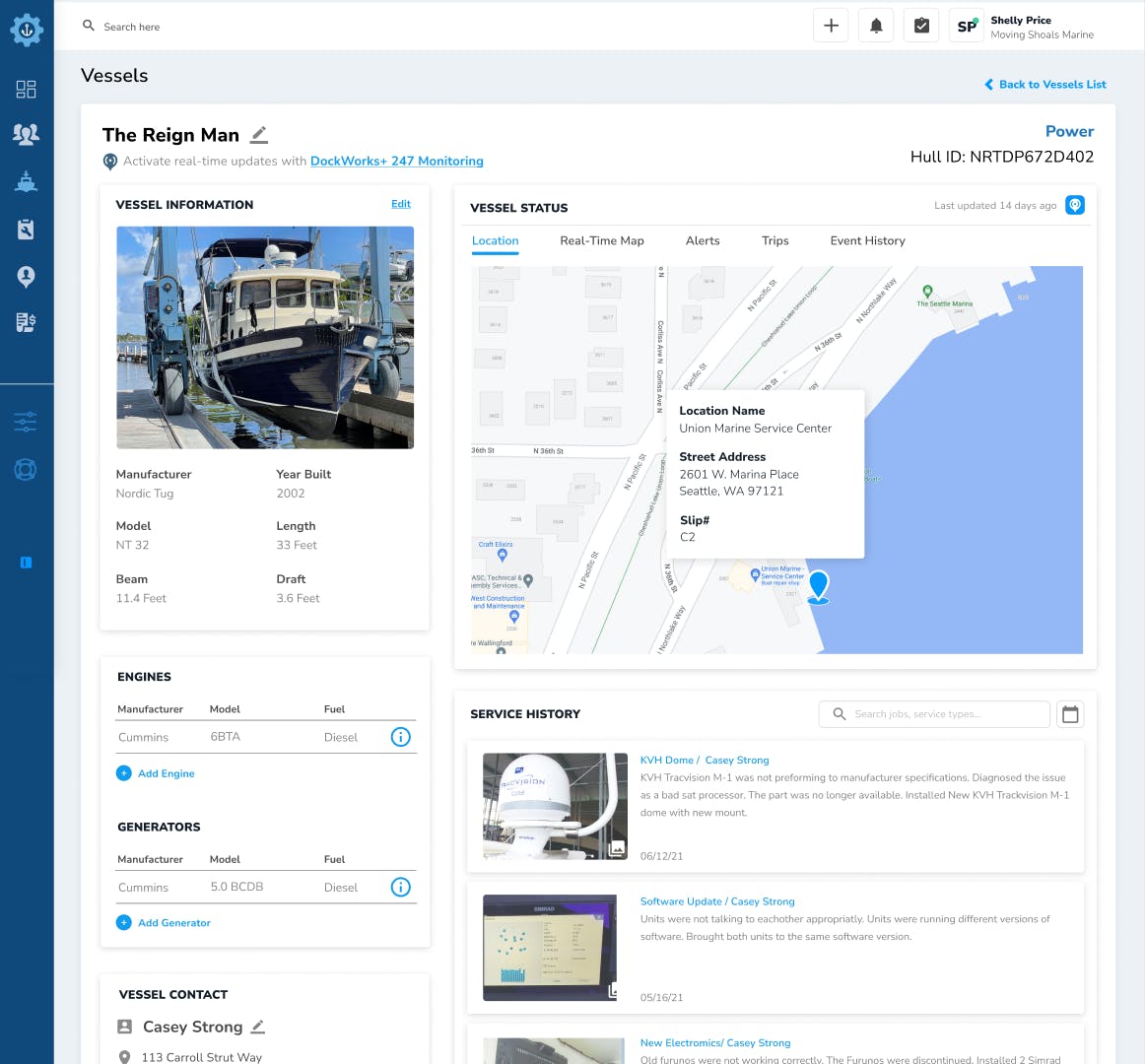
Task: Open KVH Dome / Casey Strong service entry
Action: click(x=705, y=761)
